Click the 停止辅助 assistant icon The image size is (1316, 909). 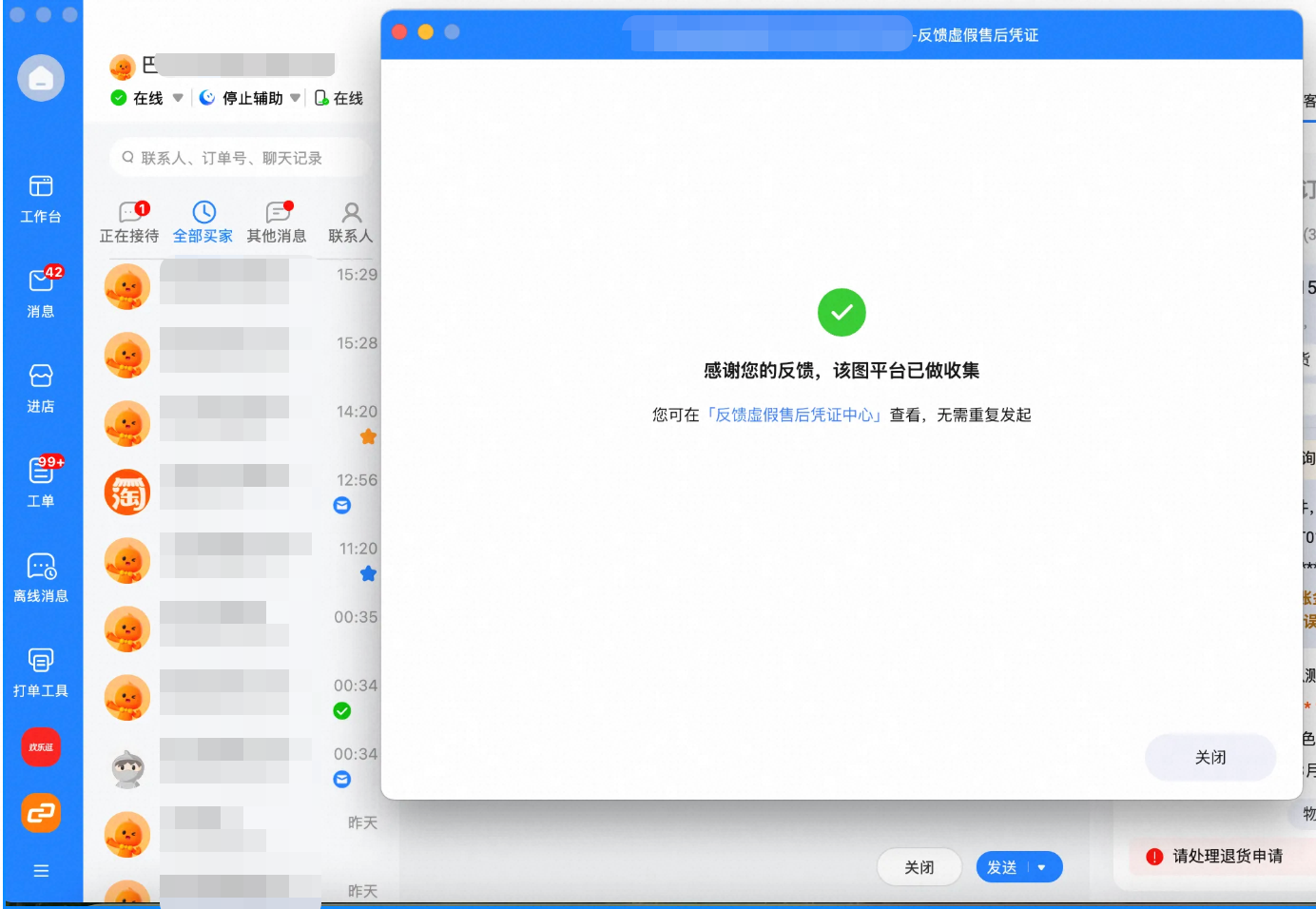click(207, 98)
